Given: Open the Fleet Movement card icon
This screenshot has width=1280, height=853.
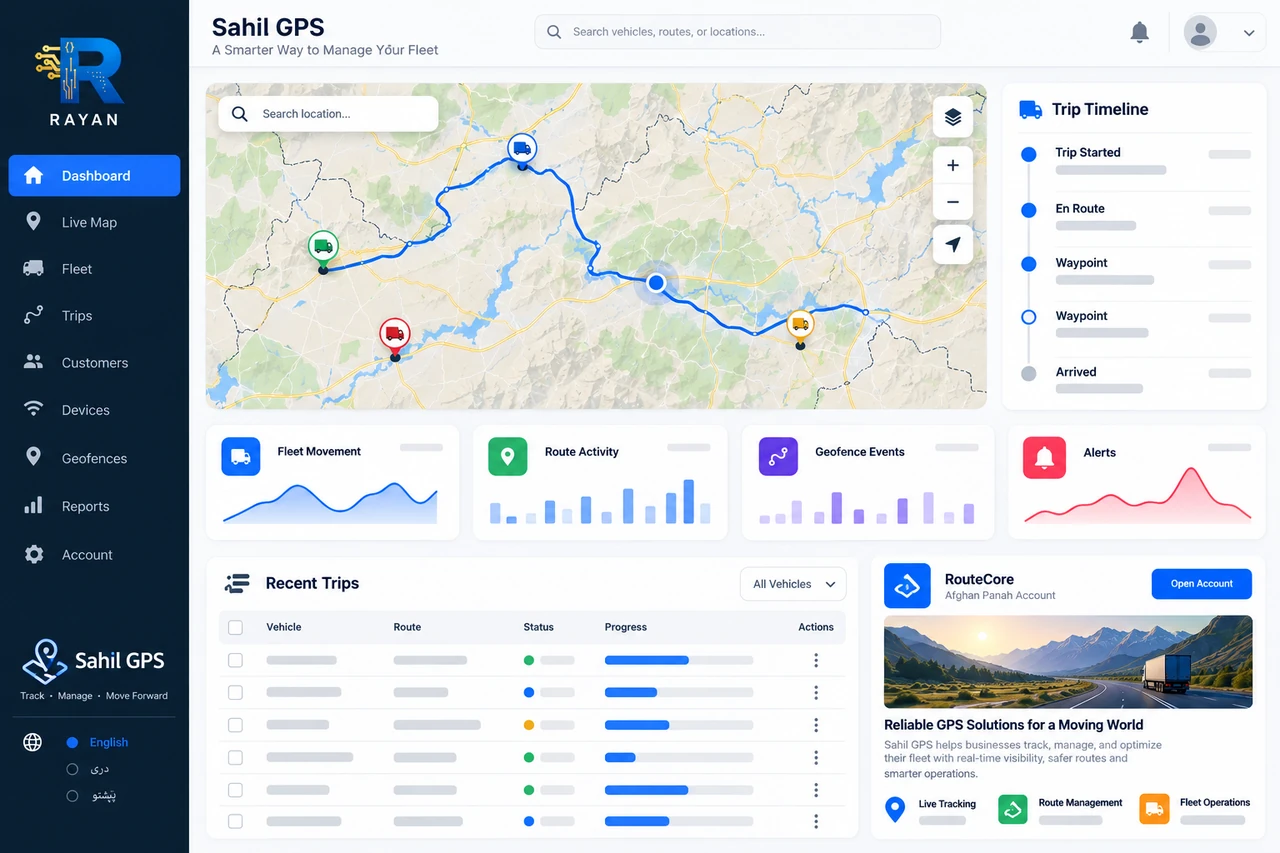Looking at the screenshot, I should (240, 456).
